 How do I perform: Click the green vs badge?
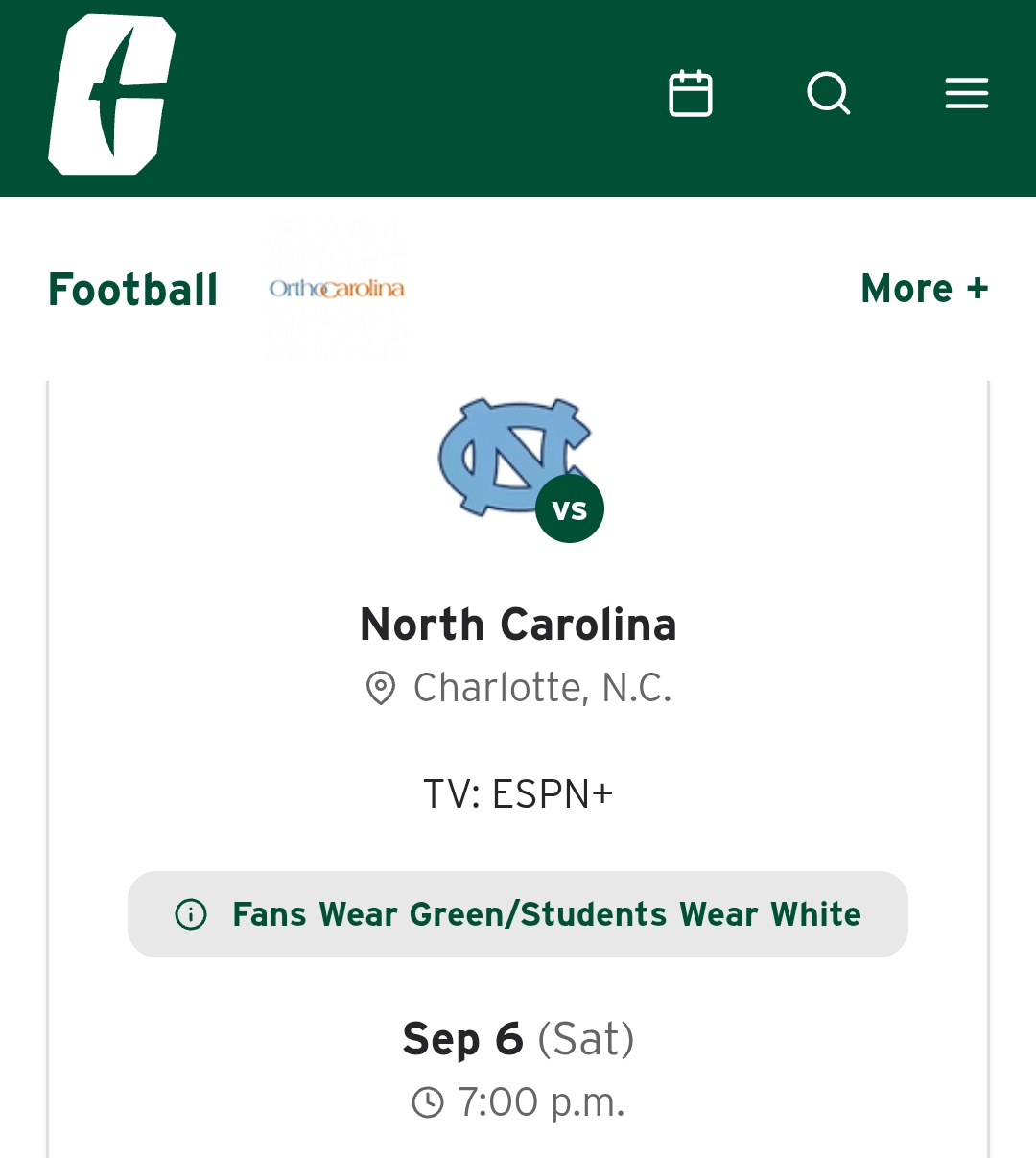(x=570, y=509)
